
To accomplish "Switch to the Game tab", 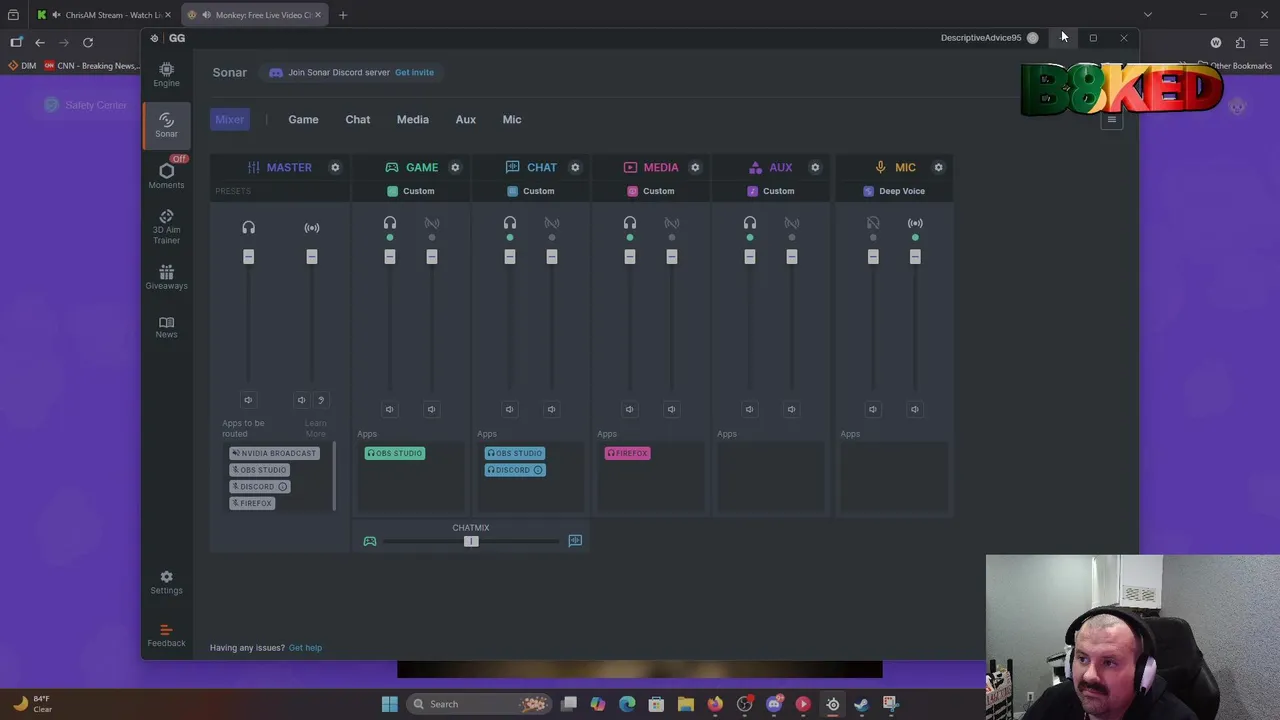I will [303, 119].
